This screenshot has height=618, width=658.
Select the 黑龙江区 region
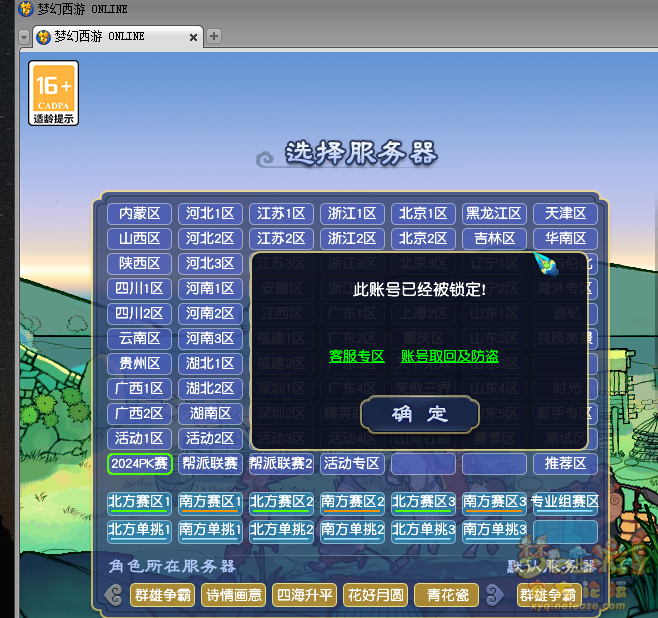(494, 214)
